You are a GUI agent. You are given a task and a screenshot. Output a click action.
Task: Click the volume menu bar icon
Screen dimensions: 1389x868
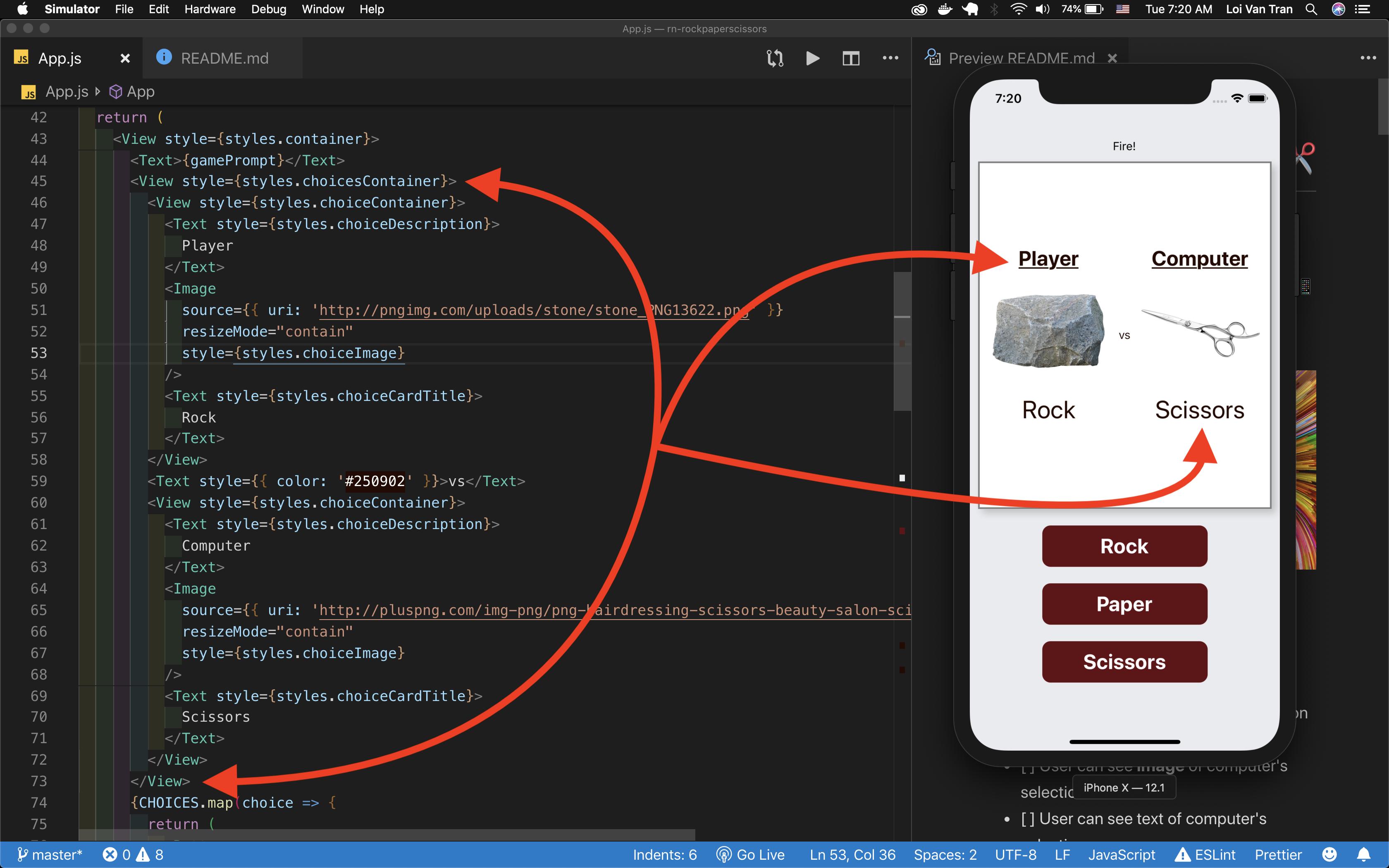1042,9
